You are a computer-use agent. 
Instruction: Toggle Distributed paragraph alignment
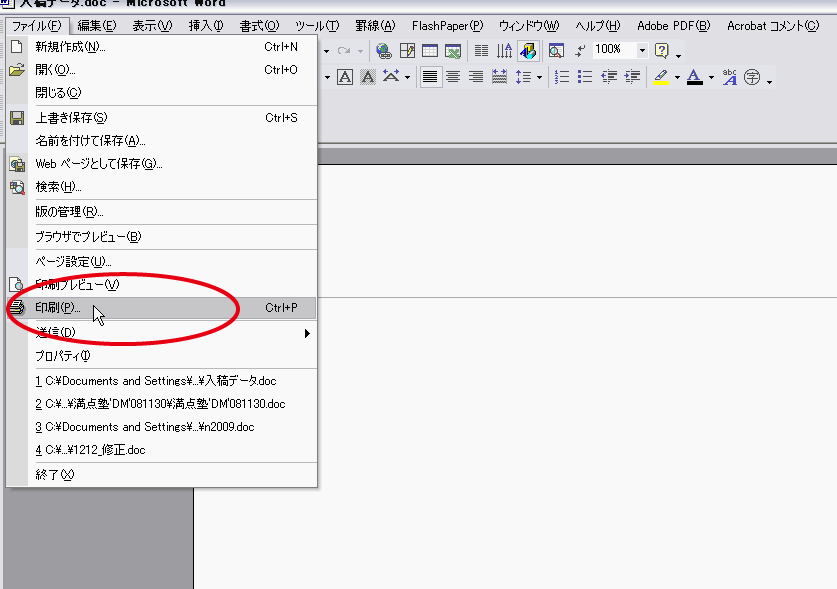click(x=499, y=77)
